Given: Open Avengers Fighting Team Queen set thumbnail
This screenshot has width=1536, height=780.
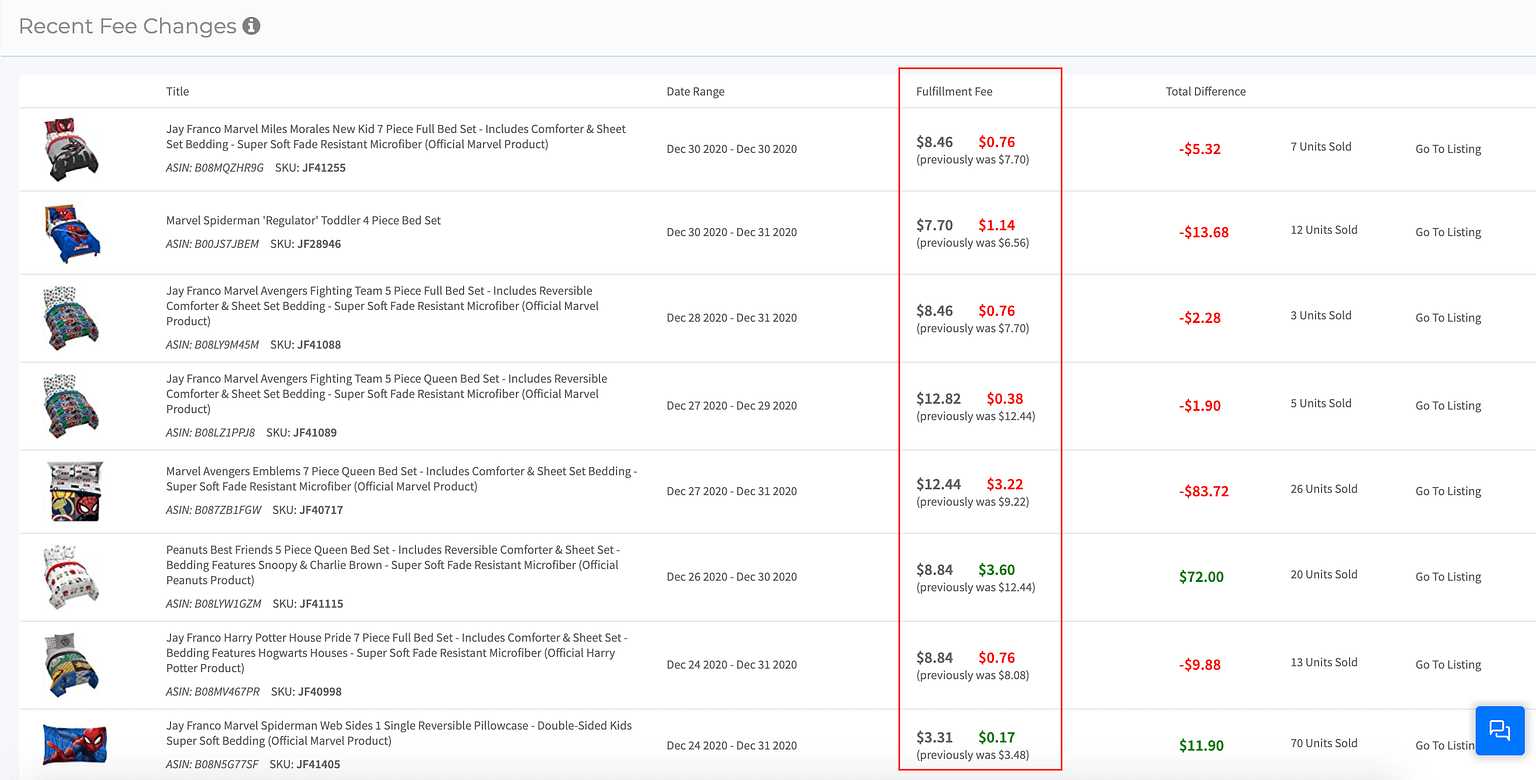Looking at the screenshot, I should (72, 406).
